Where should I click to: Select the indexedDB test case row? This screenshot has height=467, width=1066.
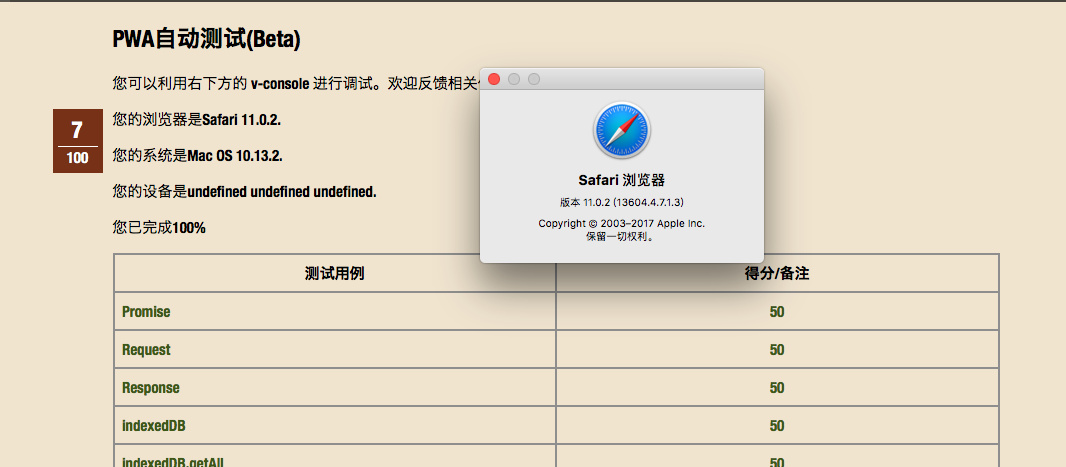pyautogui.click(x=556, y=426)
